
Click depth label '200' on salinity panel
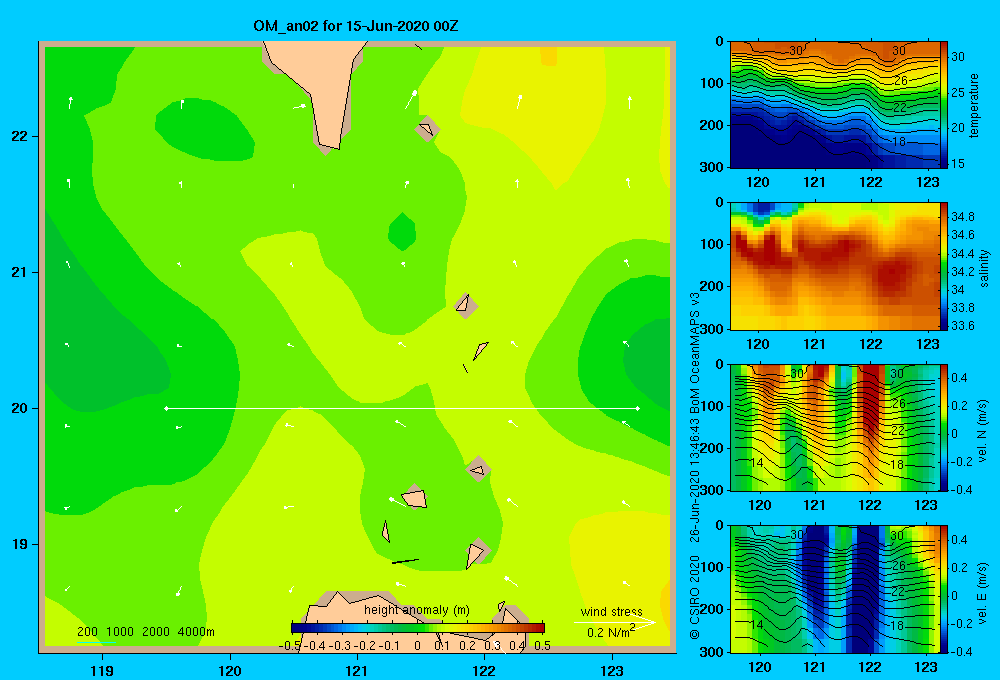click(712, 286)
